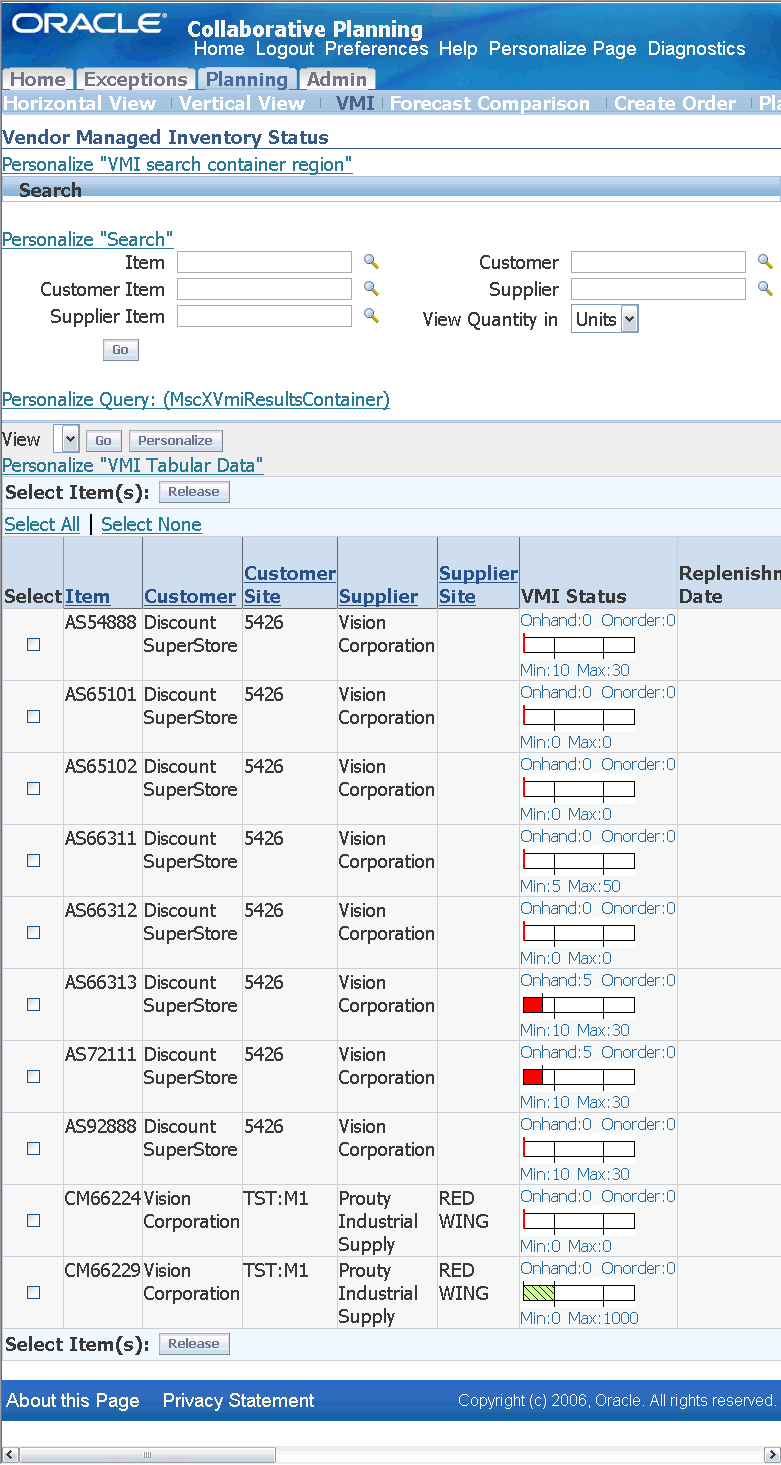Click the horizontal scrollbar thumb at the bottom
Image resolution: width=781 pixels, height=1465 pixels.
pos(148,1455)
